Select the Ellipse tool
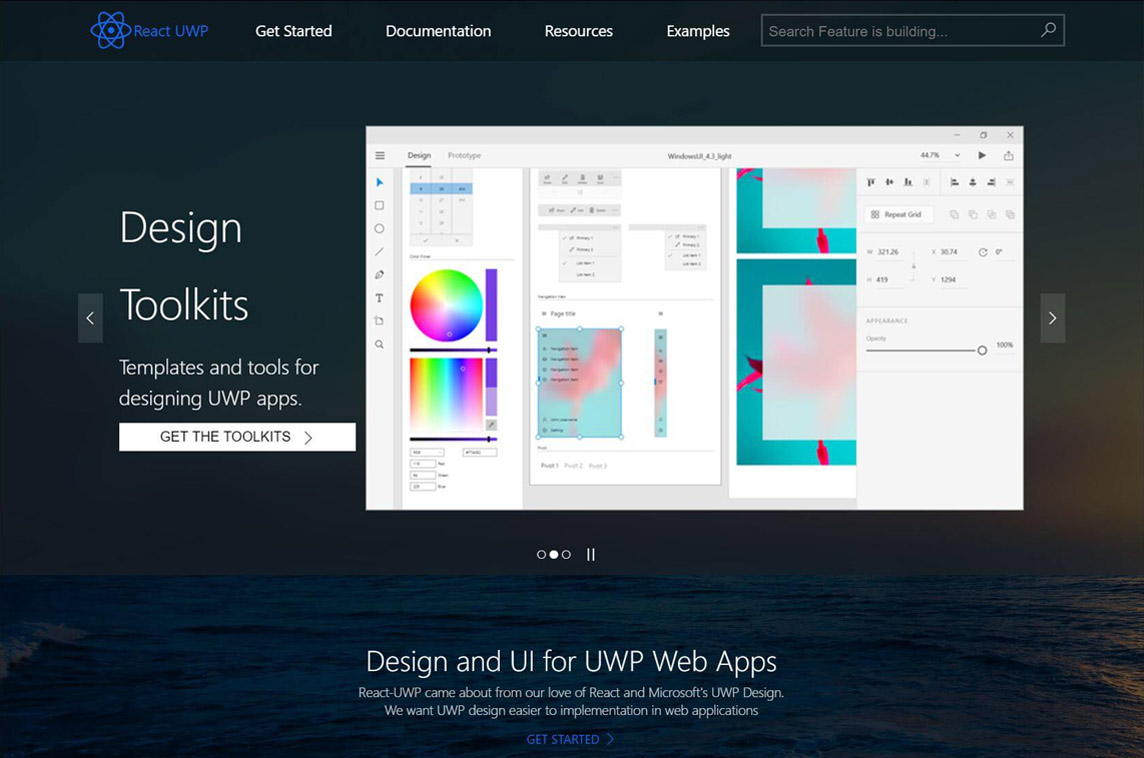Image resolution: width=1144 pixels, height=758 pixels. tap(379, 228)
